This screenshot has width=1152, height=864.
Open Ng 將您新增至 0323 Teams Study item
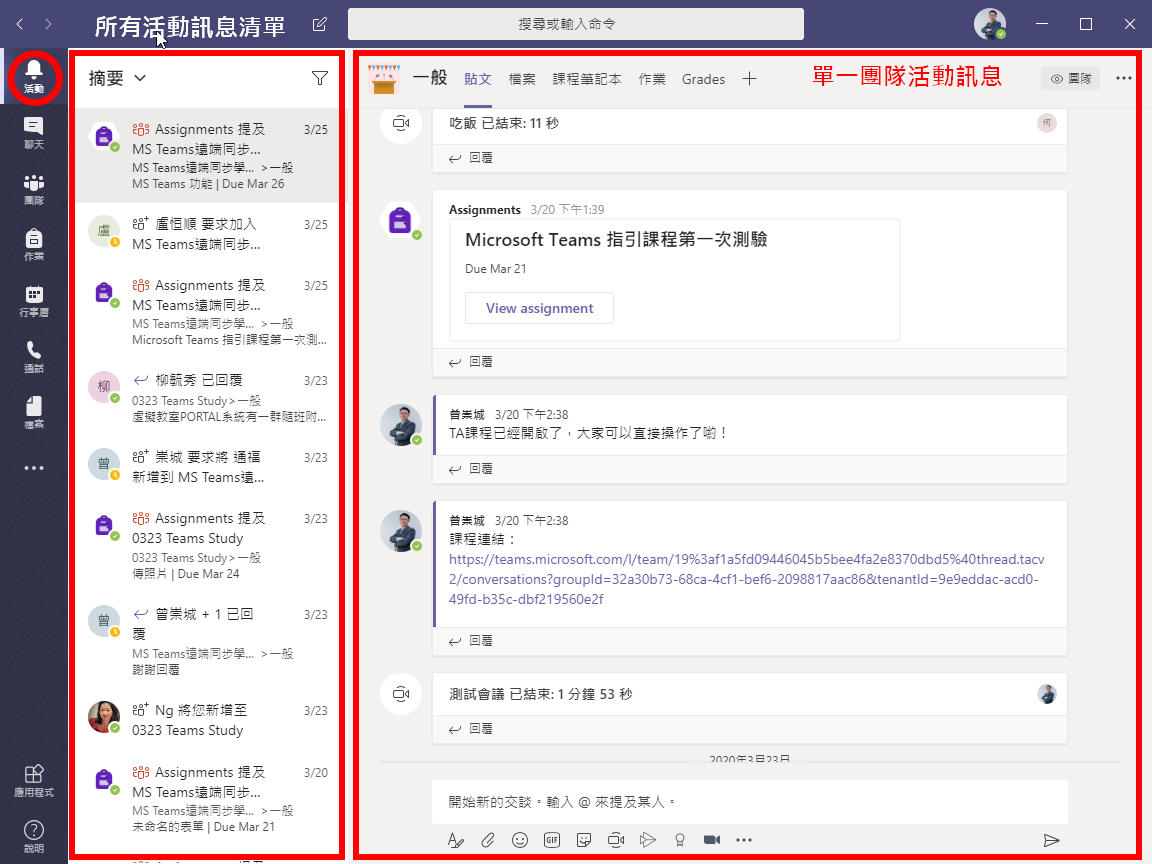208,719
